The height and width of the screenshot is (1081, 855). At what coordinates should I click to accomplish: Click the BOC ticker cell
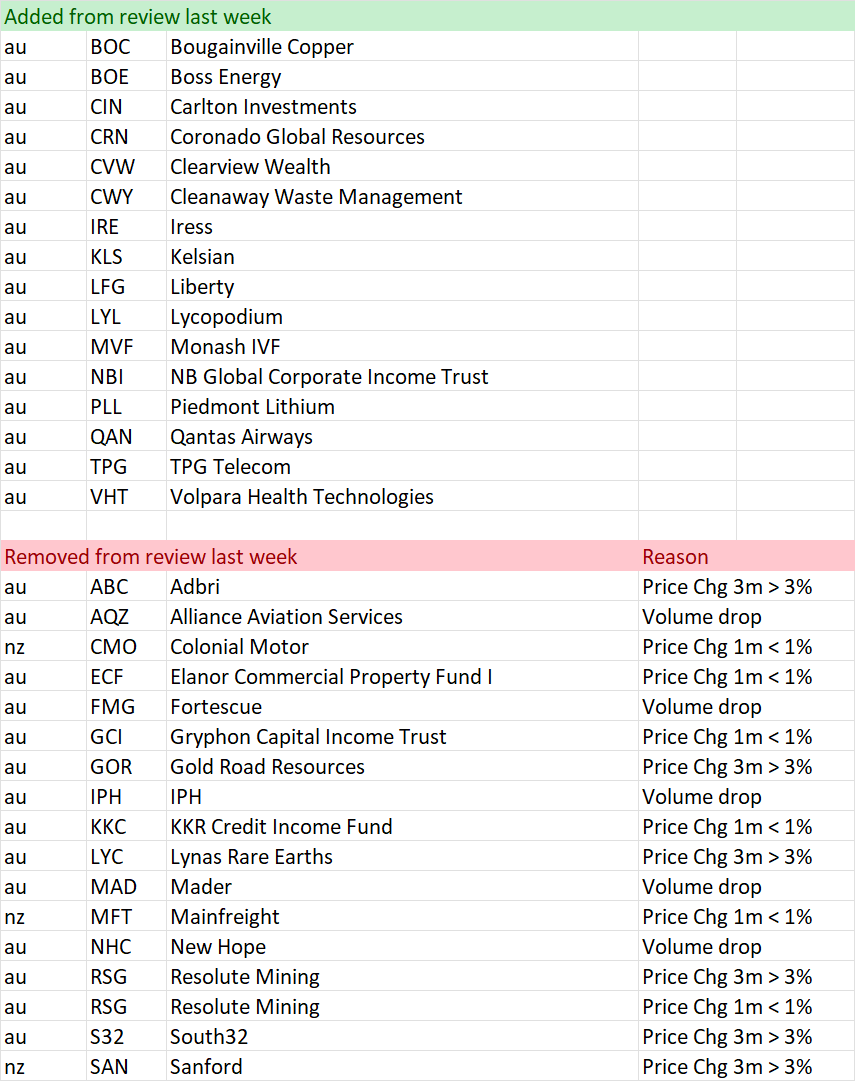tap(126, 46)
